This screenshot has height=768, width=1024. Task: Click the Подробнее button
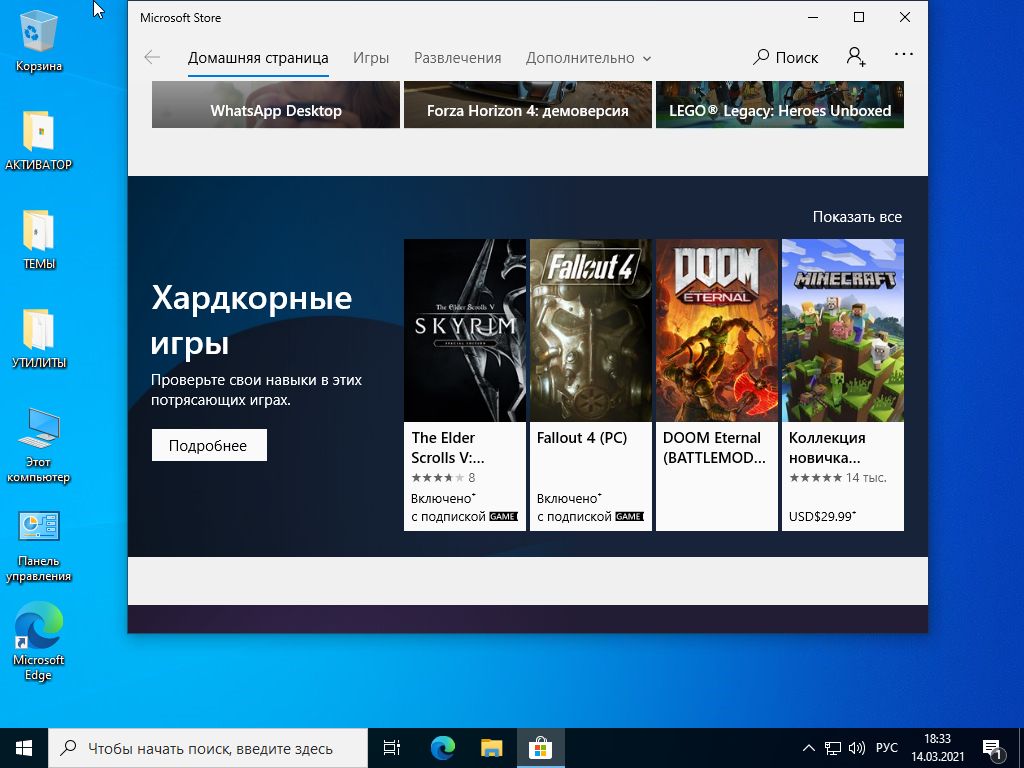coord(209,445)
